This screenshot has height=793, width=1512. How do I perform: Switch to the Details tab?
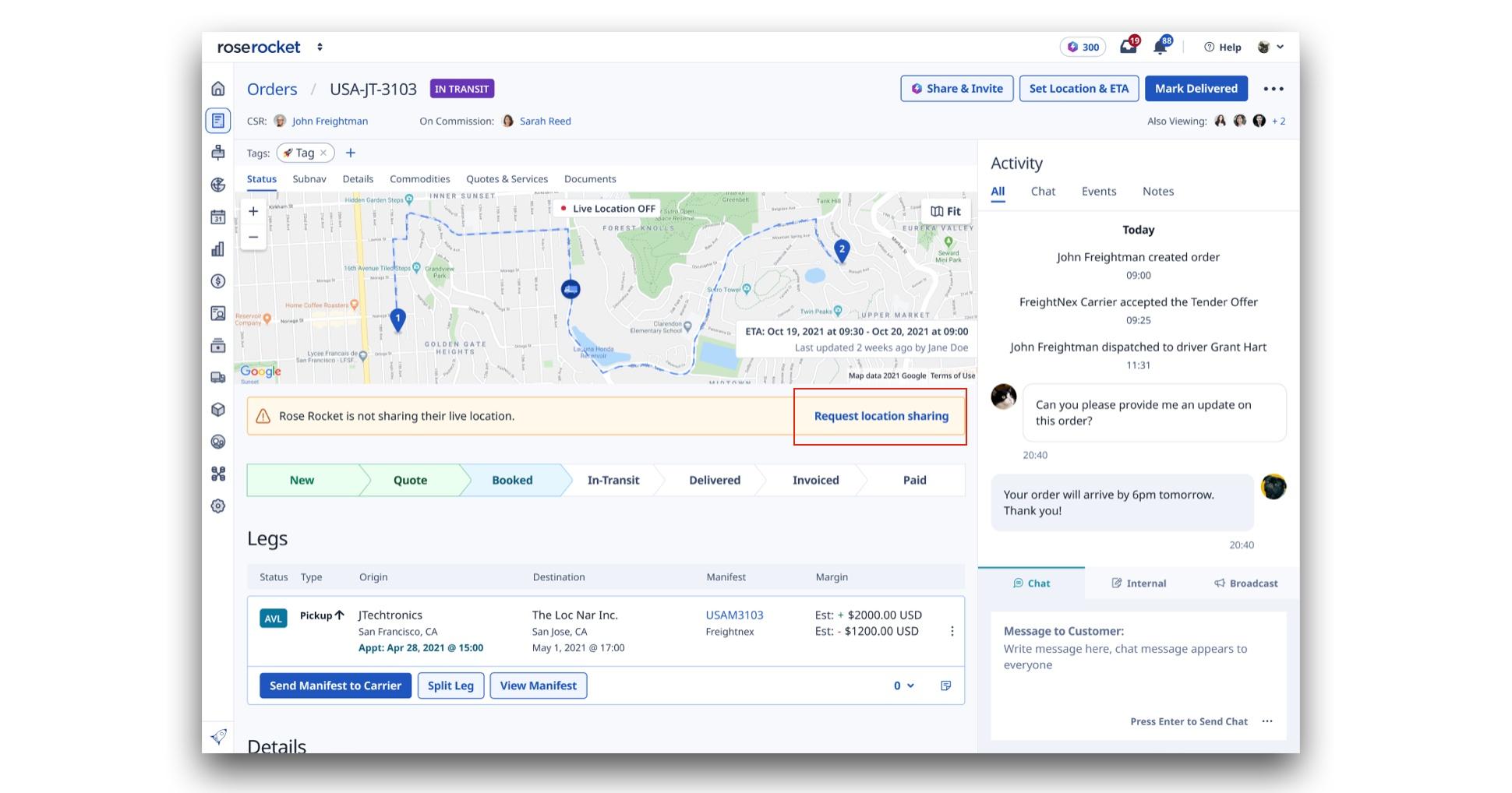pyautogui.click(x=358, y=178)
